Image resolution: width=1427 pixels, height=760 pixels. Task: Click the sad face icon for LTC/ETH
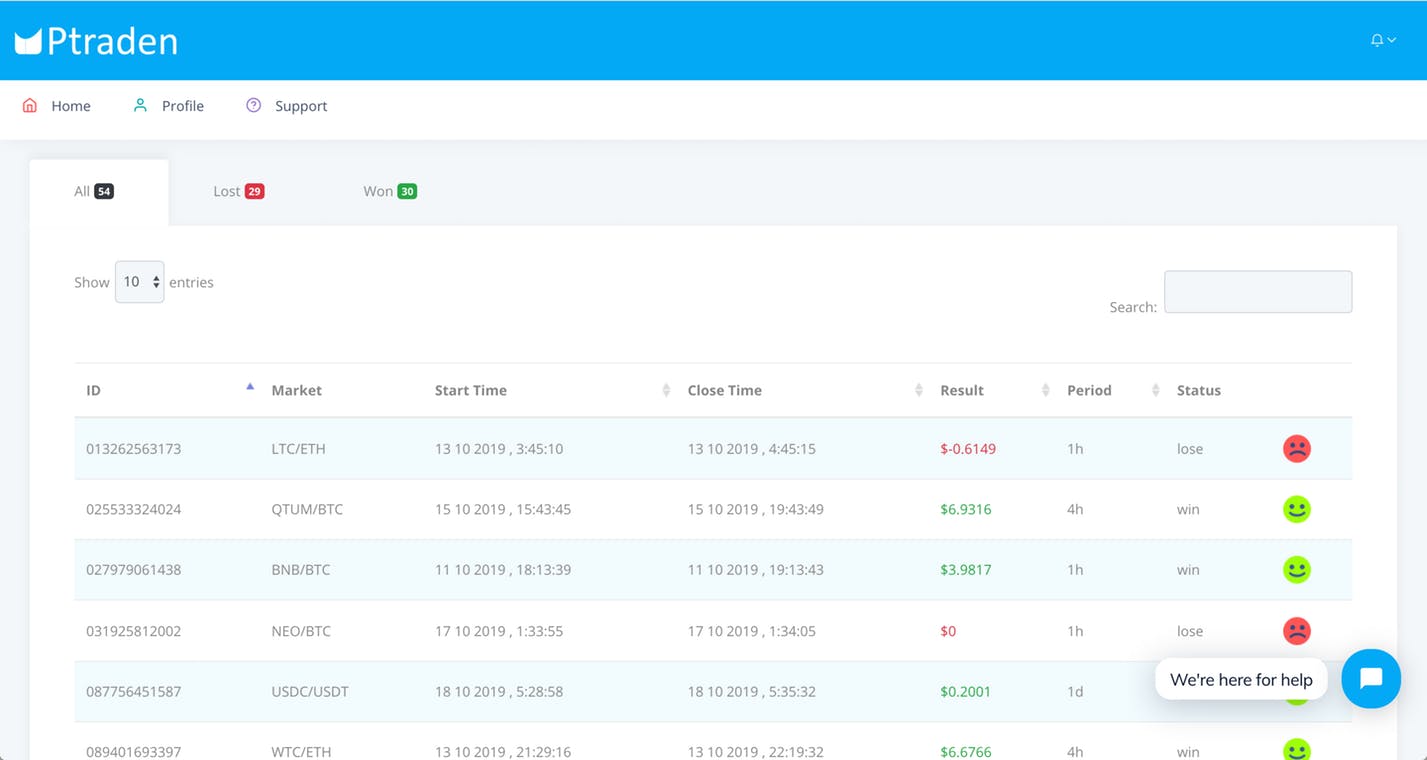(1296, 449)
